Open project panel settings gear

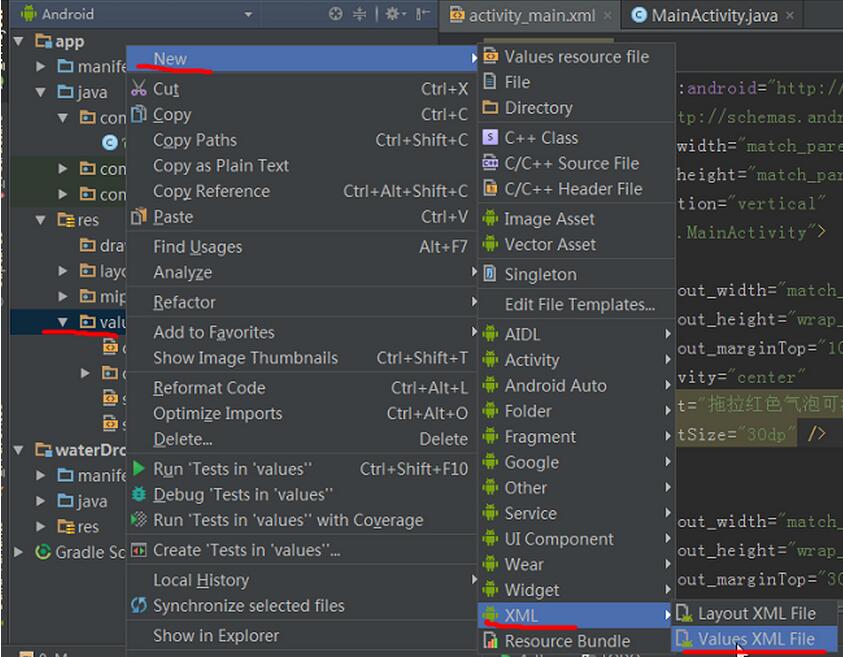click(x=395, y=14)
